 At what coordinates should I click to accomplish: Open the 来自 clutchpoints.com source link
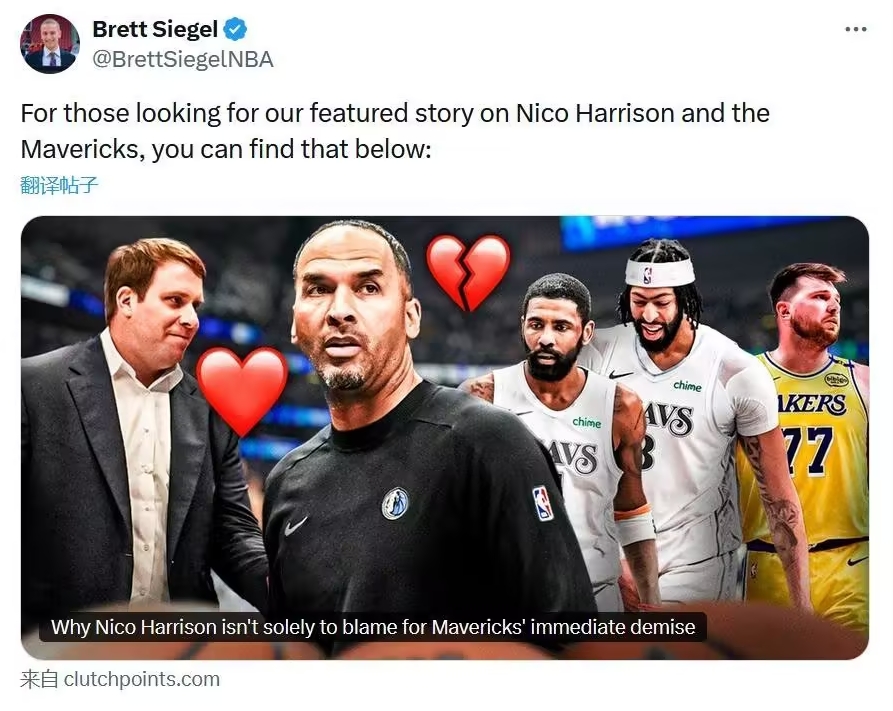[120, 679]
